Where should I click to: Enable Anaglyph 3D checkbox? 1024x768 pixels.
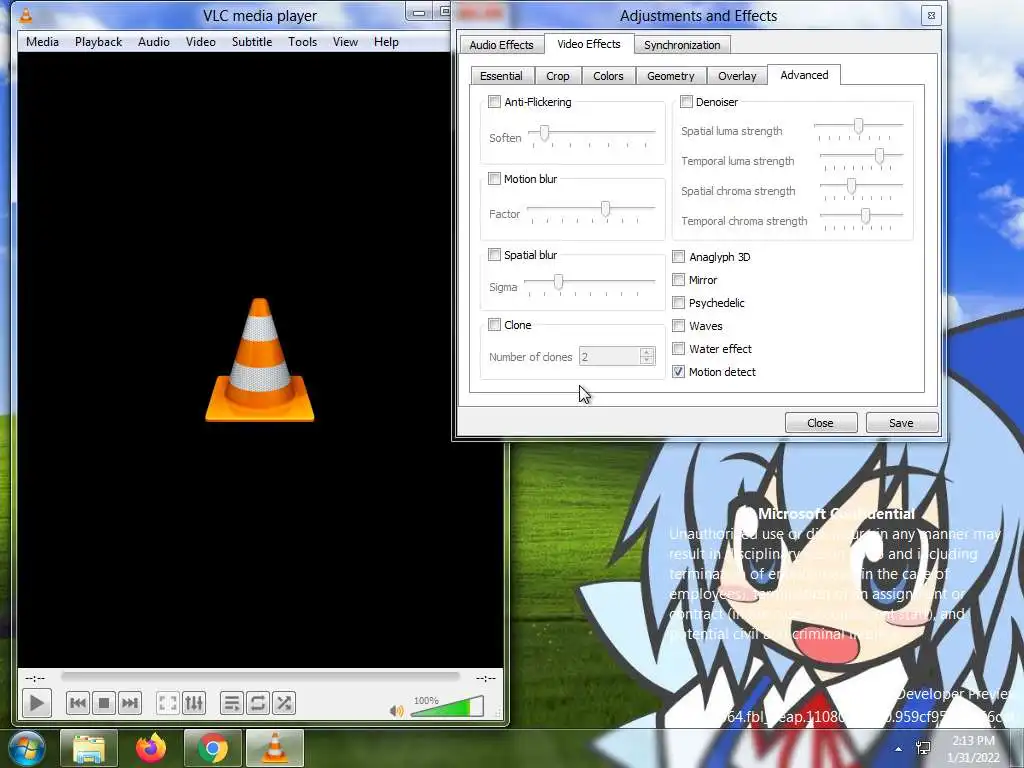[679, 257]
